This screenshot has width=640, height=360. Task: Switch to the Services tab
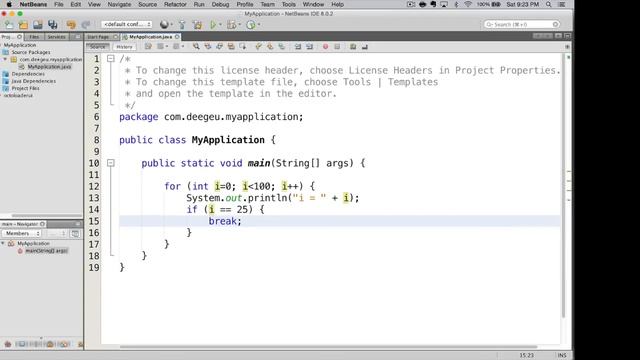coord(56,37)
